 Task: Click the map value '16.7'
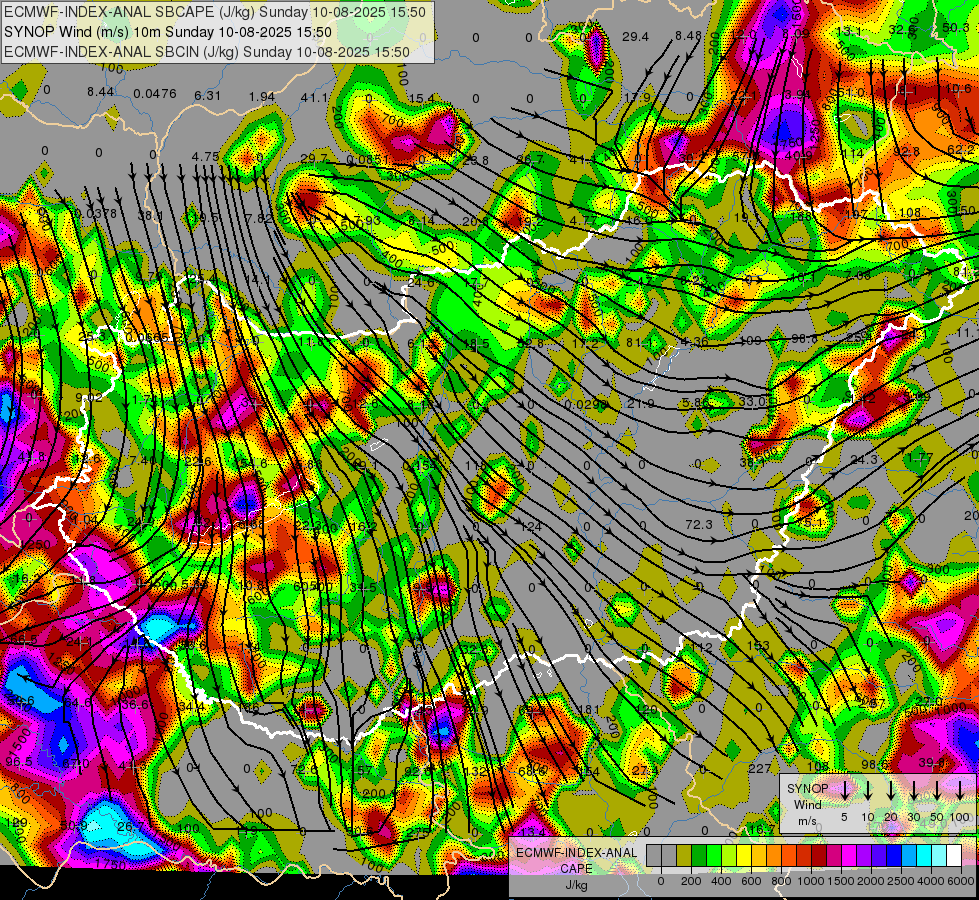click(x=762, y=829)
